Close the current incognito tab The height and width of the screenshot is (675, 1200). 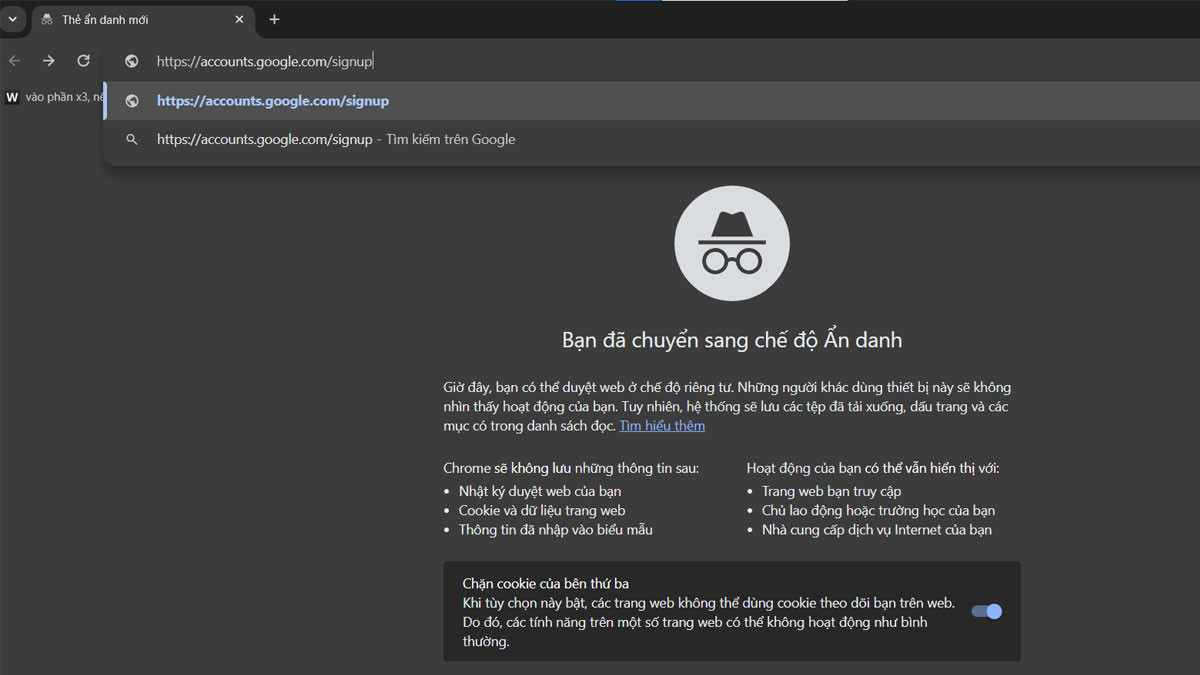point(239,19)
